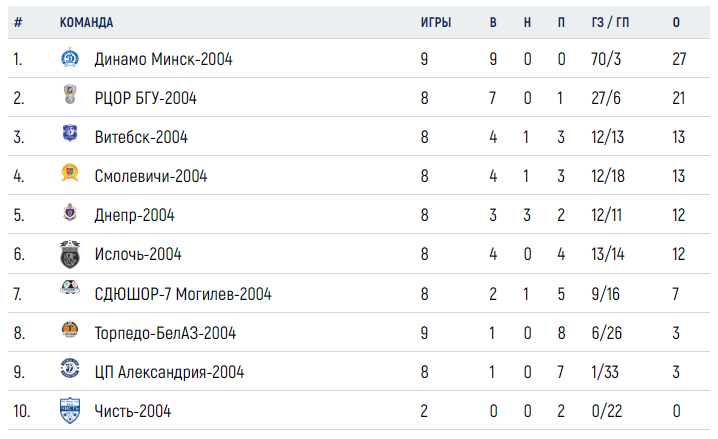Click the Витебск-2004 blue shield logo
The width and height of the screenshot is (718, 439).
pyautogui.click(x=70, y=133)
